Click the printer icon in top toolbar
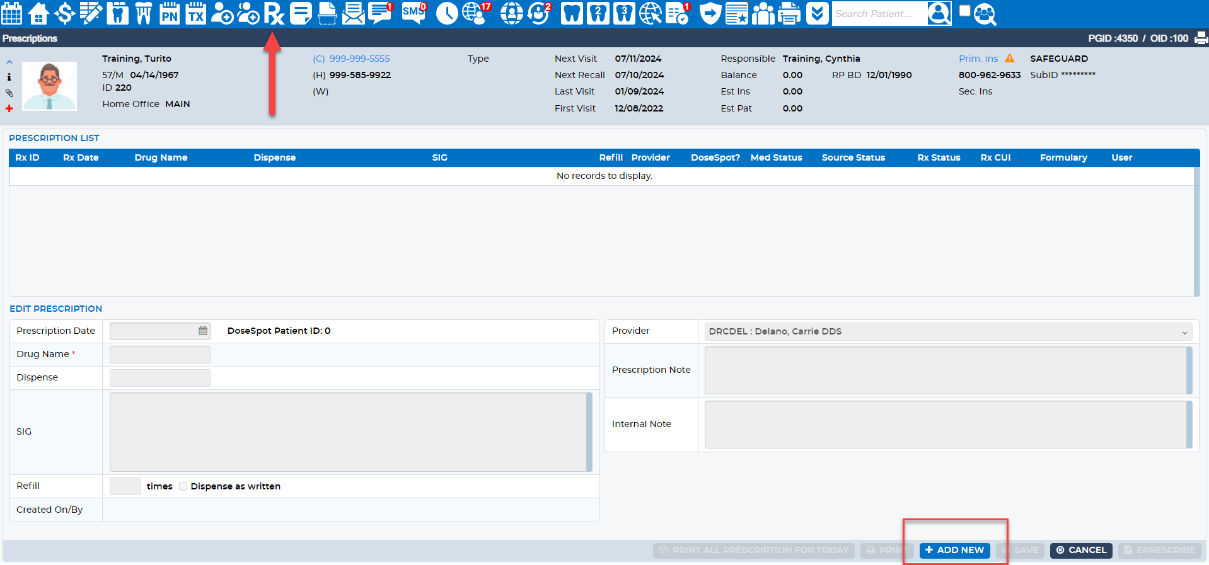The height and width of the screenshot is (565, 1209). pos(789,13)
